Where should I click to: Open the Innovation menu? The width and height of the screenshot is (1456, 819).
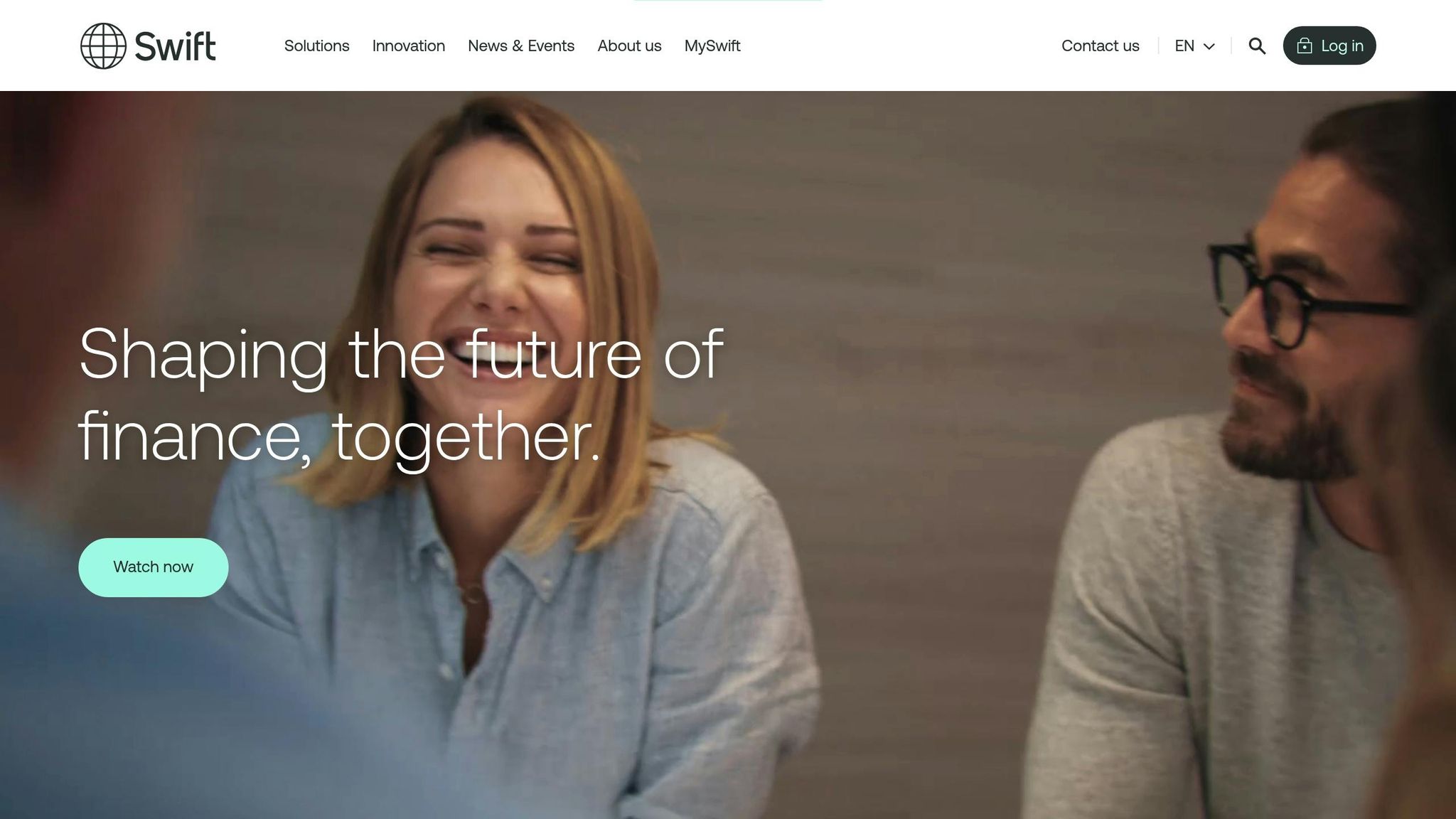pos(408,45)
